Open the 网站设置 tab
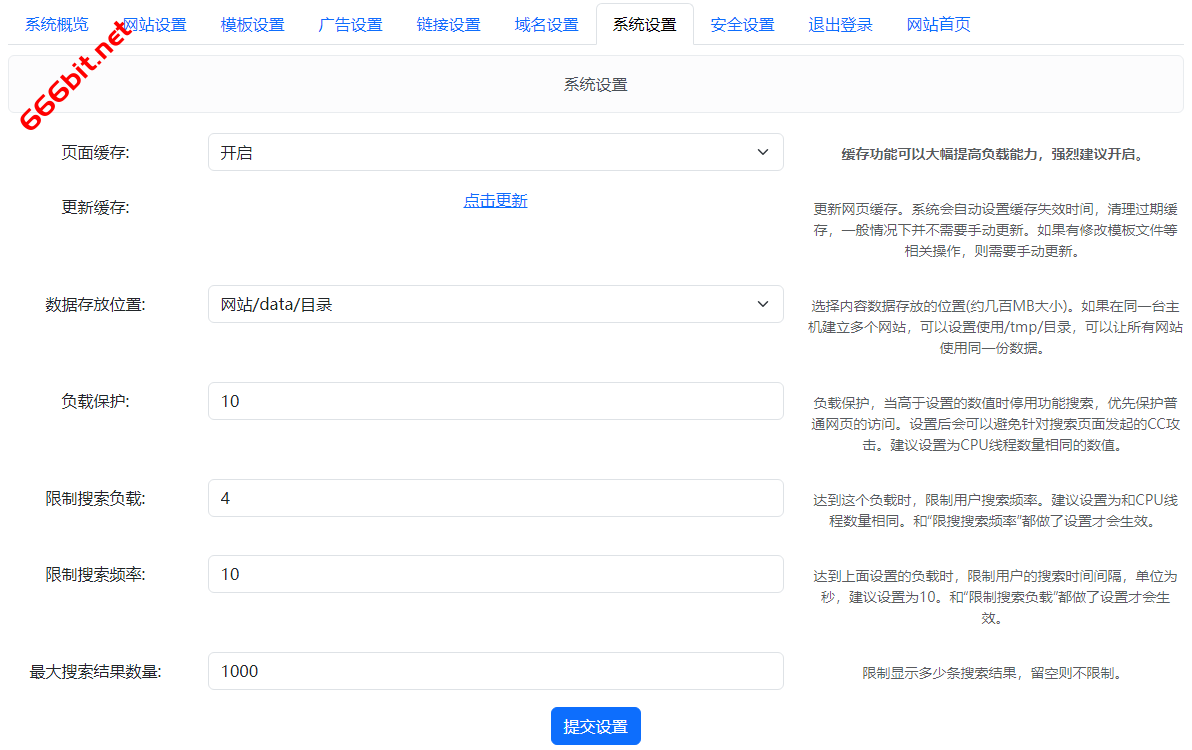This screenshot has width=1192, height=750. 154,23
